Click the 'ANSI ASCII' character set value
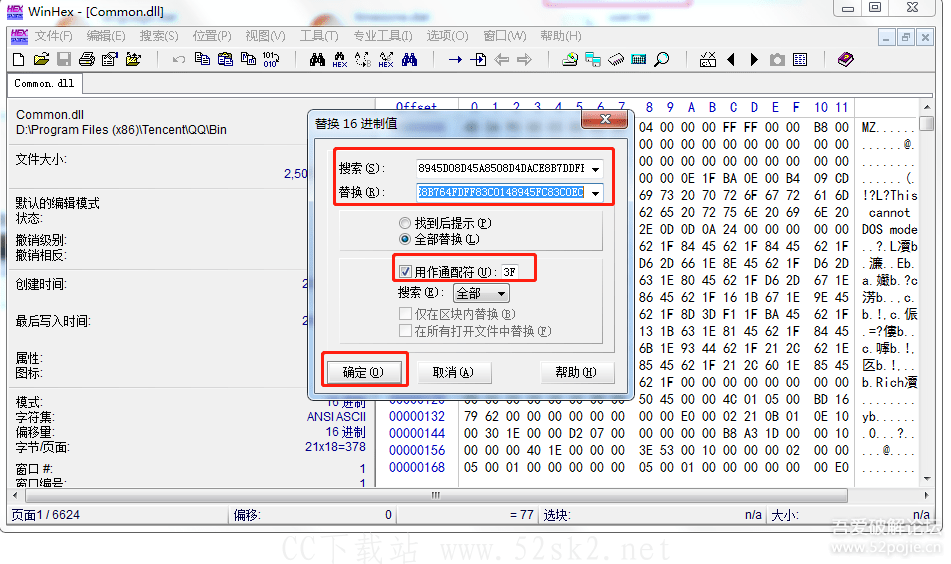951x564 pixels. point(336,417)
